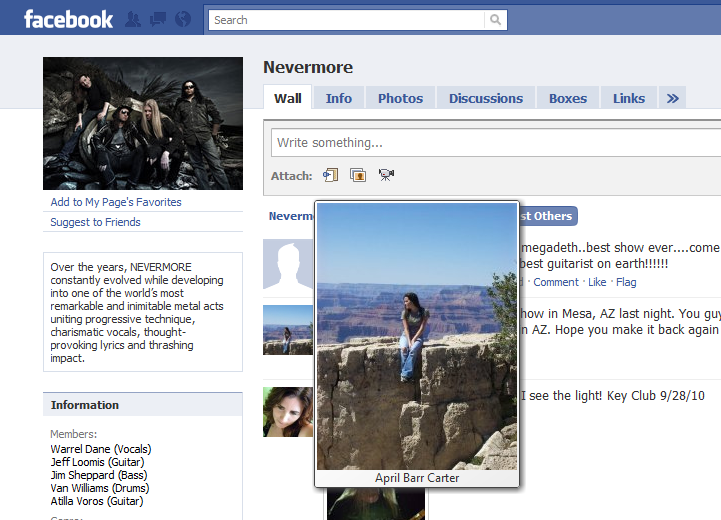Click the Facebook logo
721x520 pixels.
tap(68, 19)
